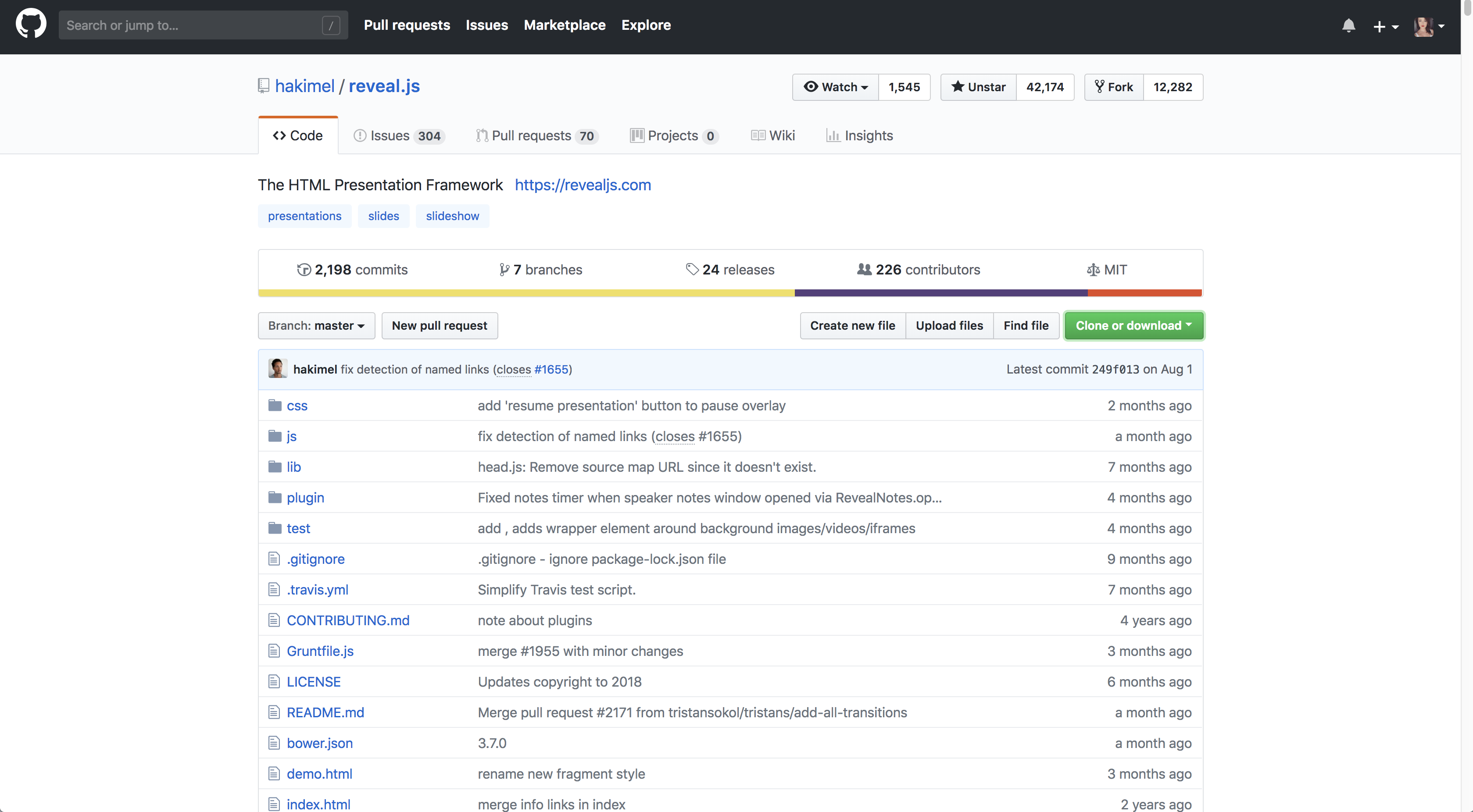The height and width of the screenshot is (812, 1473).
Task: Open the user avatar menu
Action: (1429, 26)
